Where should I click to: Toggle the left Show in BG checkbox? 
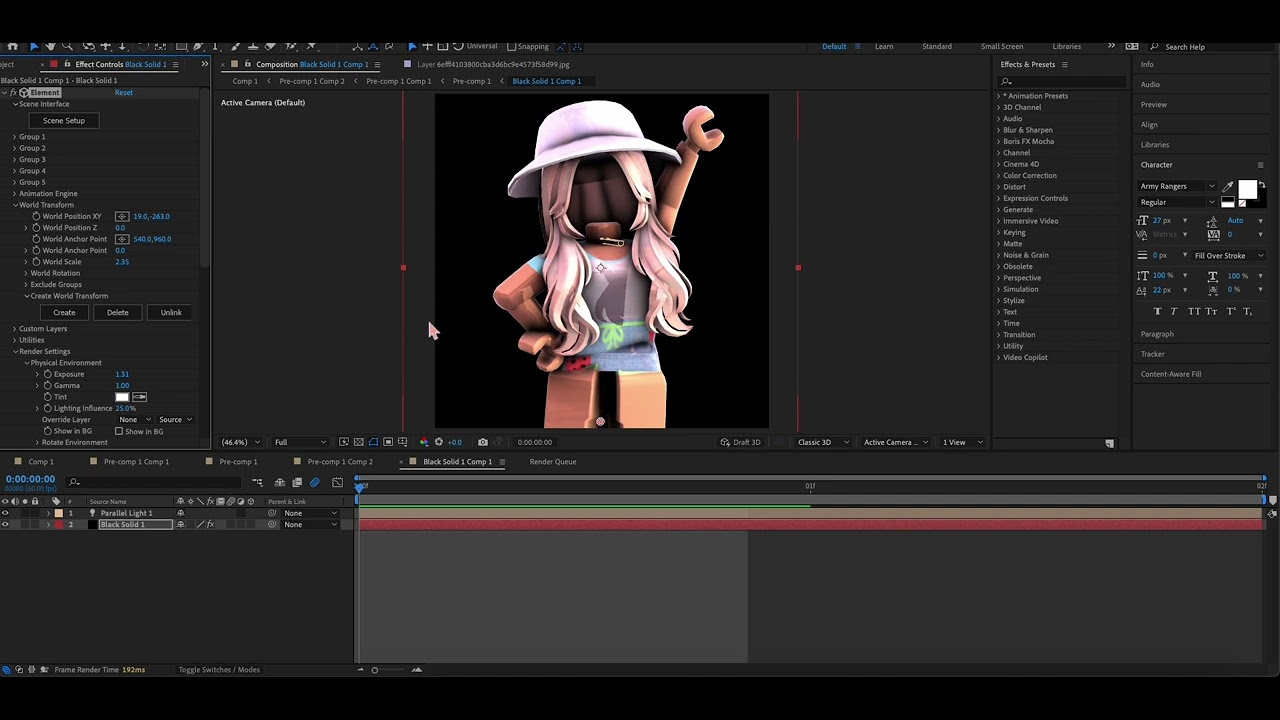46,431
